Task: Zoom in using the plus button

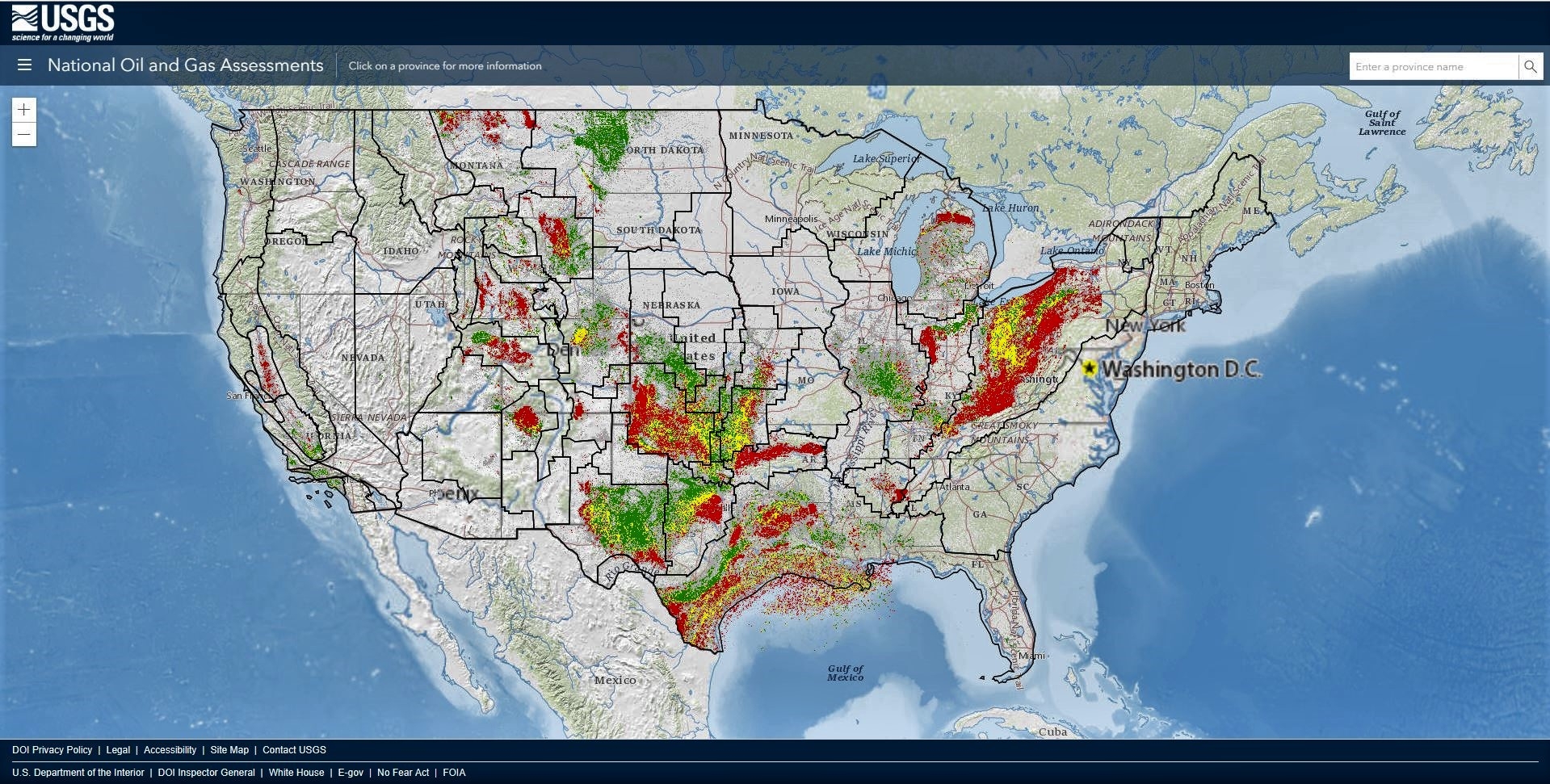Action: click(24, 110)
